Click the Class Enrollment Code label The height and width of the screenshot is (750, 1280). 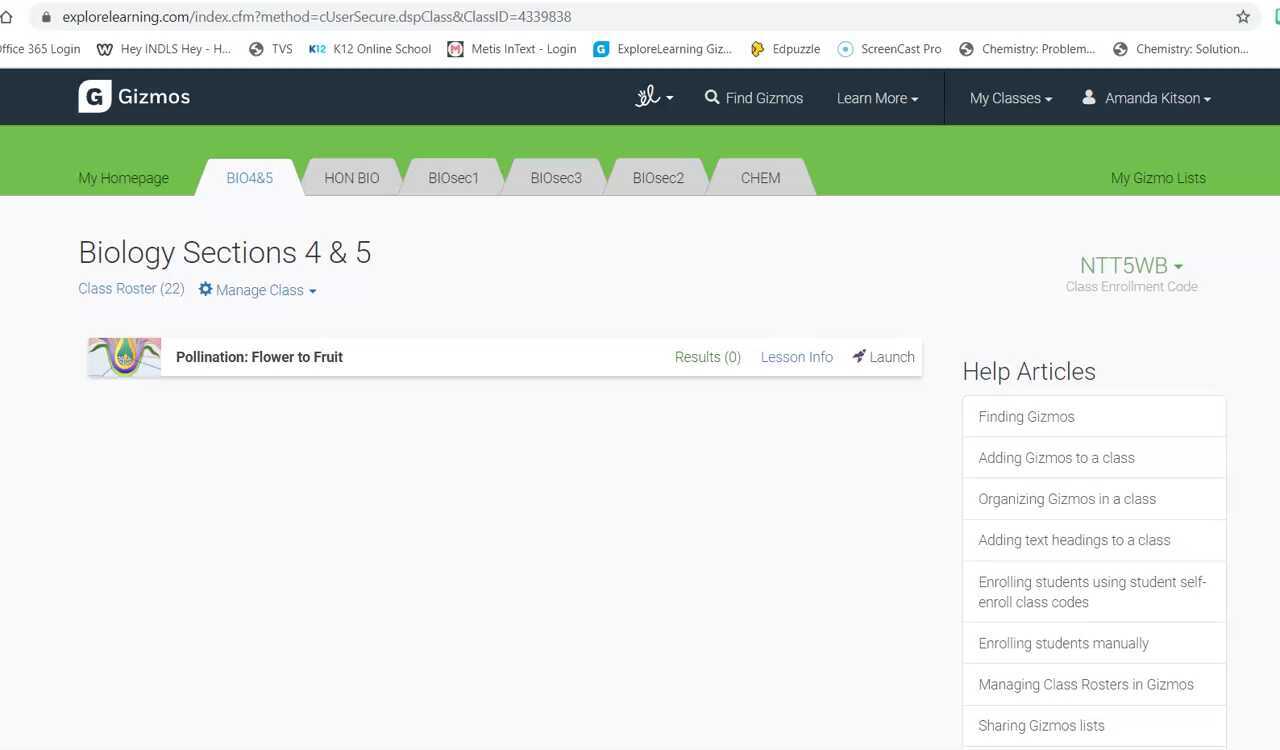coord(1131,287)
